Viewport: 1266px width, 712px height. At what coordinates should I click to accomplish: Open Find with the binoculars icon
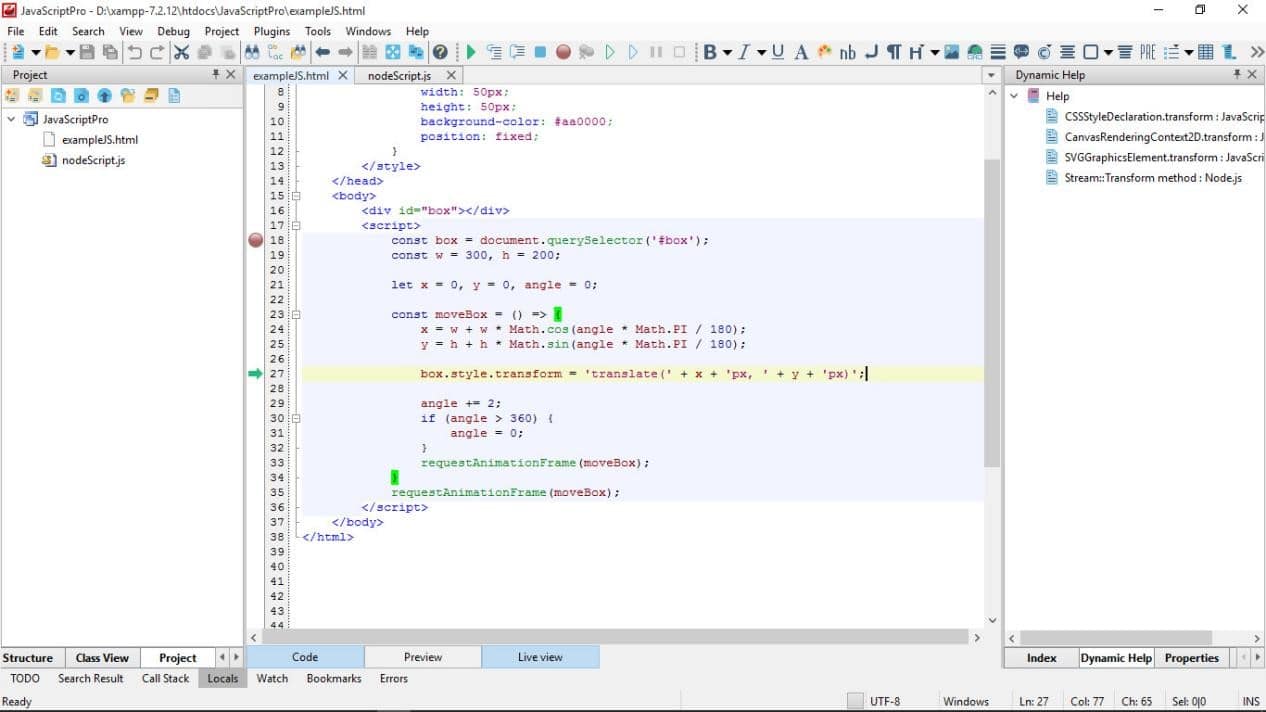click(251, 52)
